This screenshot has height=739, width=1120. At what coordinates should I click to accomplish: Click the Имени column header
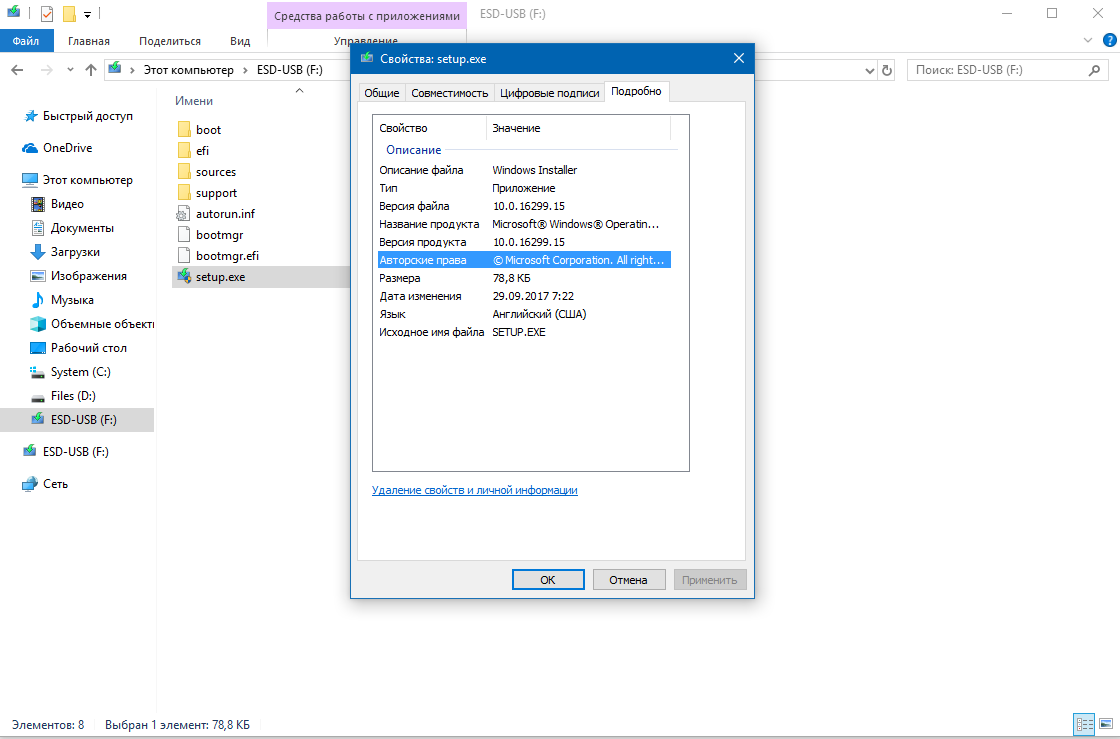click(x=194, y=101)
